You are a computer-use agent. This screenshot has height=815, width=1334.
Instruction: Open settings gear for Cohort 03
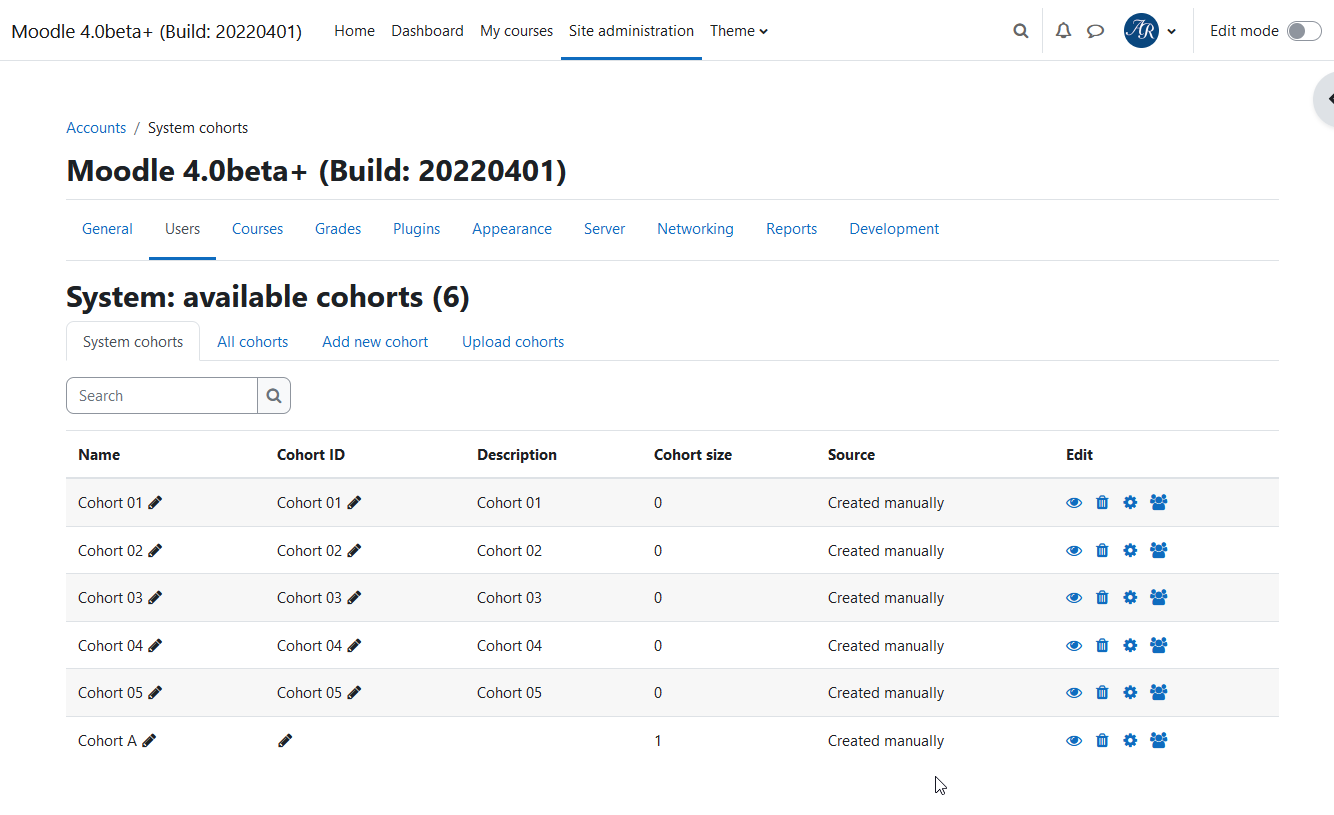click(x=1130, y=598)
